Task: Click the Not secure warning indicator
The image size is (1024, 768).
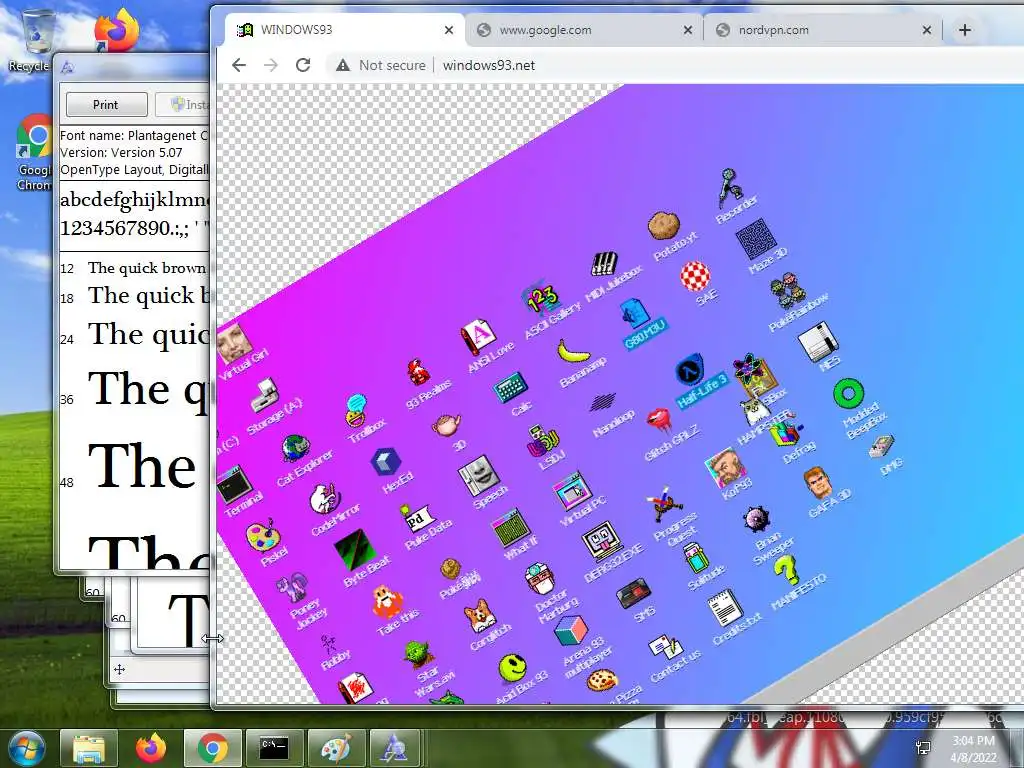Action: (380, 65)
